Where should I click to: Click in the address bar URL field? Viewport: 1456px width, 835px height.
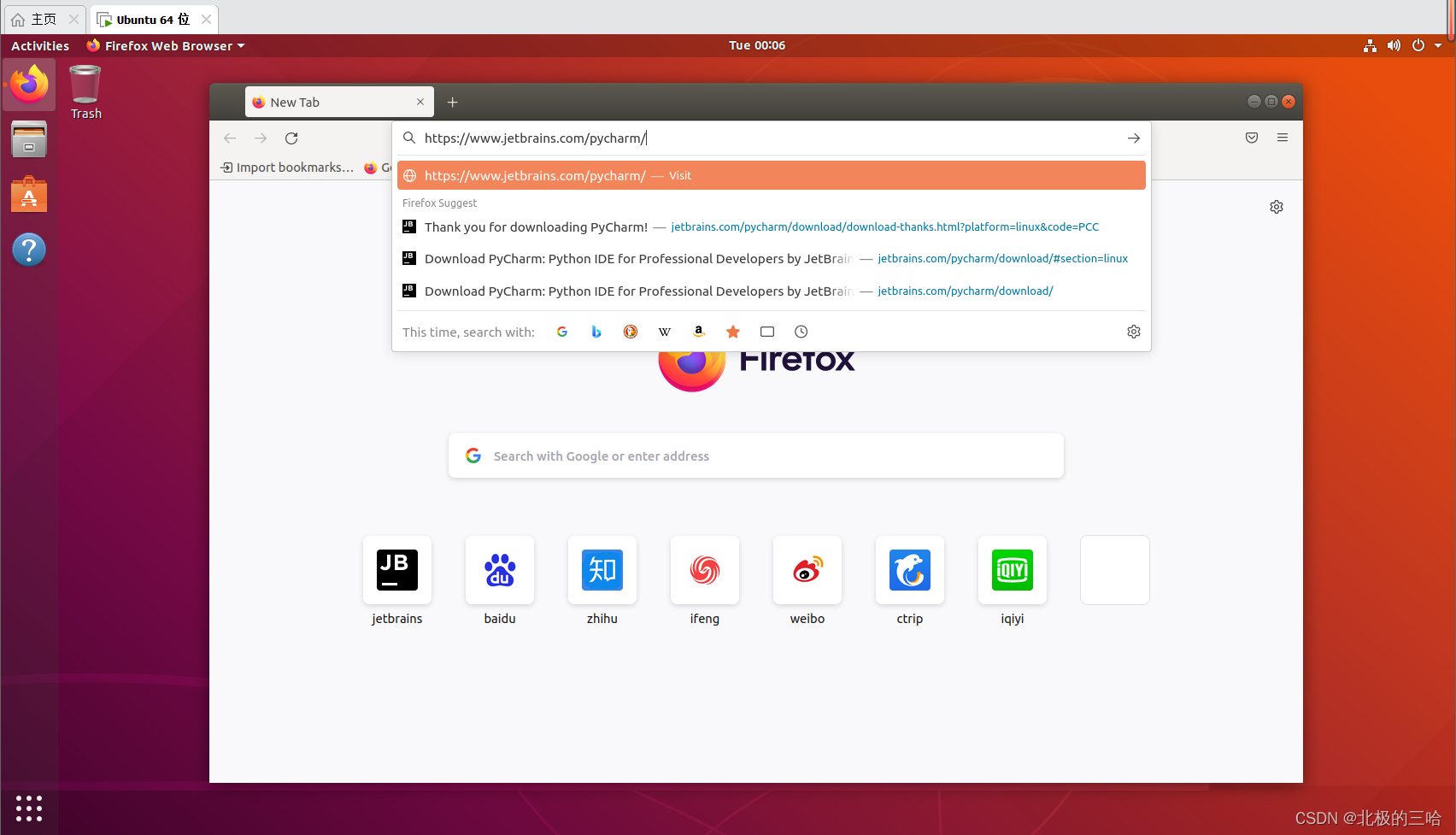point(771,138)
